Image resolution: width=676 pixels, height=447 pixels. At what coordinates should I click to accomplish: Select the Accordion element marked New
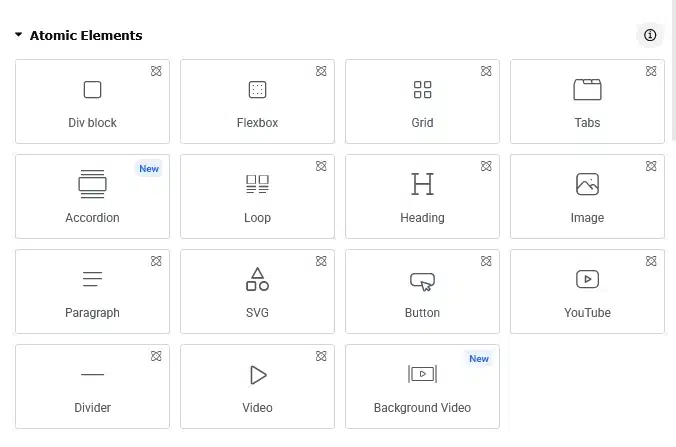pyautogui.click(x=92, y=197)
